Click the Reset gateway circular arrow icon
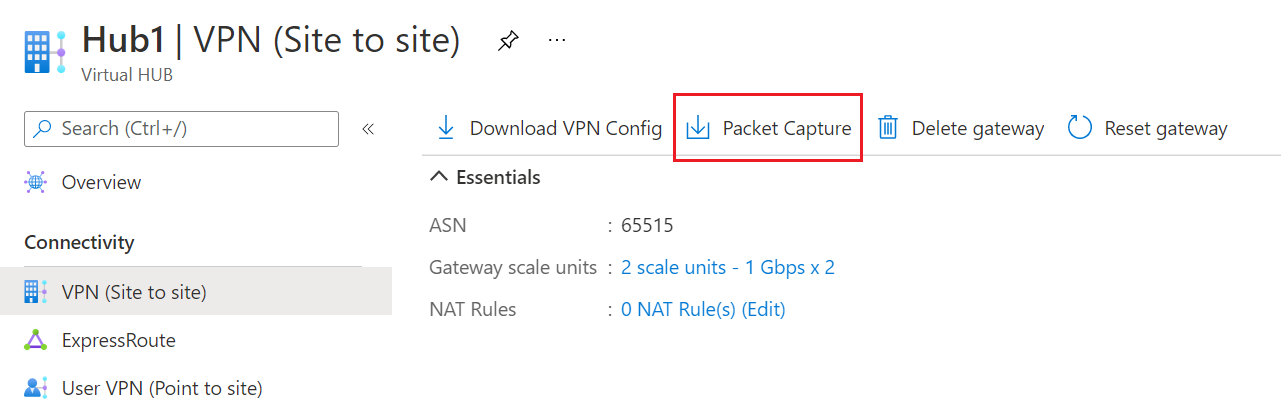Viewport: 1281px width, 406px height. coord(1080,128)
